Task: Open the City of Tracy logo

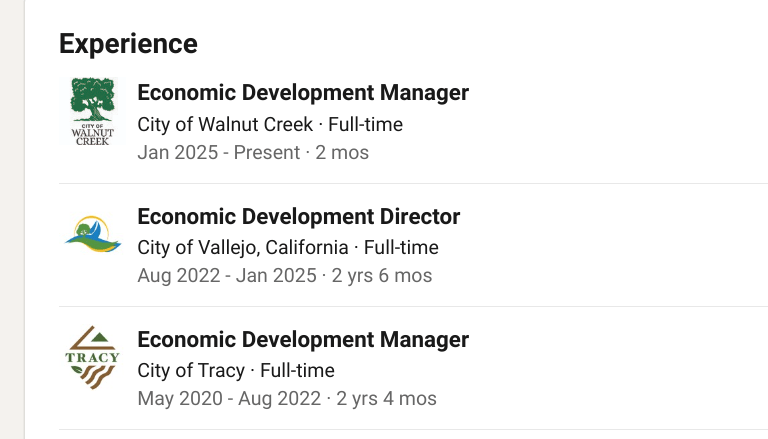Action: 93,358
